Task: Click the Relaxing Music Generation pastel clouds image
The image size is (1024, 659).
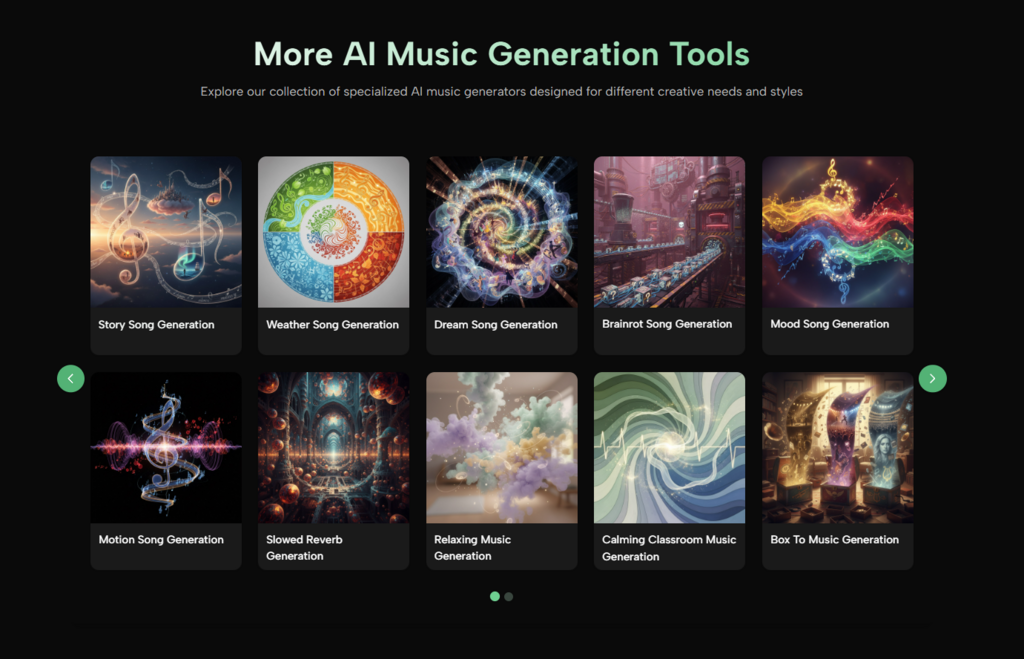Action: 501,447
